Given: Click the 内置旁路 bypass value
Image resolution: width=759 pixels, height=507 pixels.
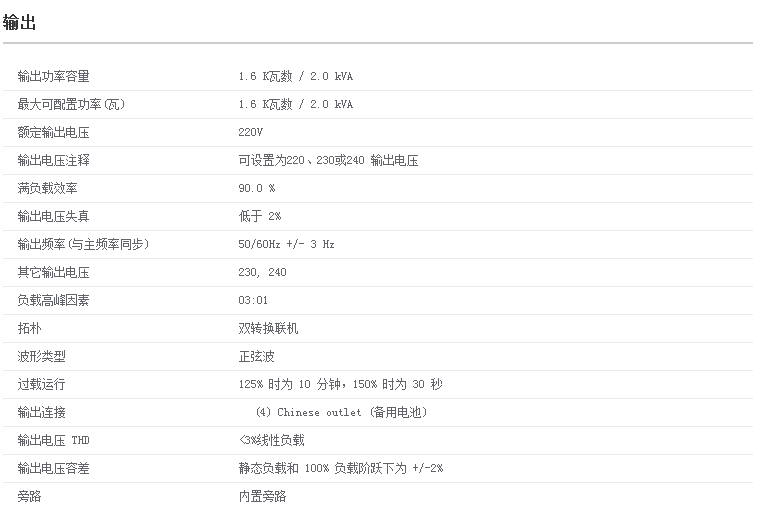Looking at the screenshot, I should pos(262,496).
